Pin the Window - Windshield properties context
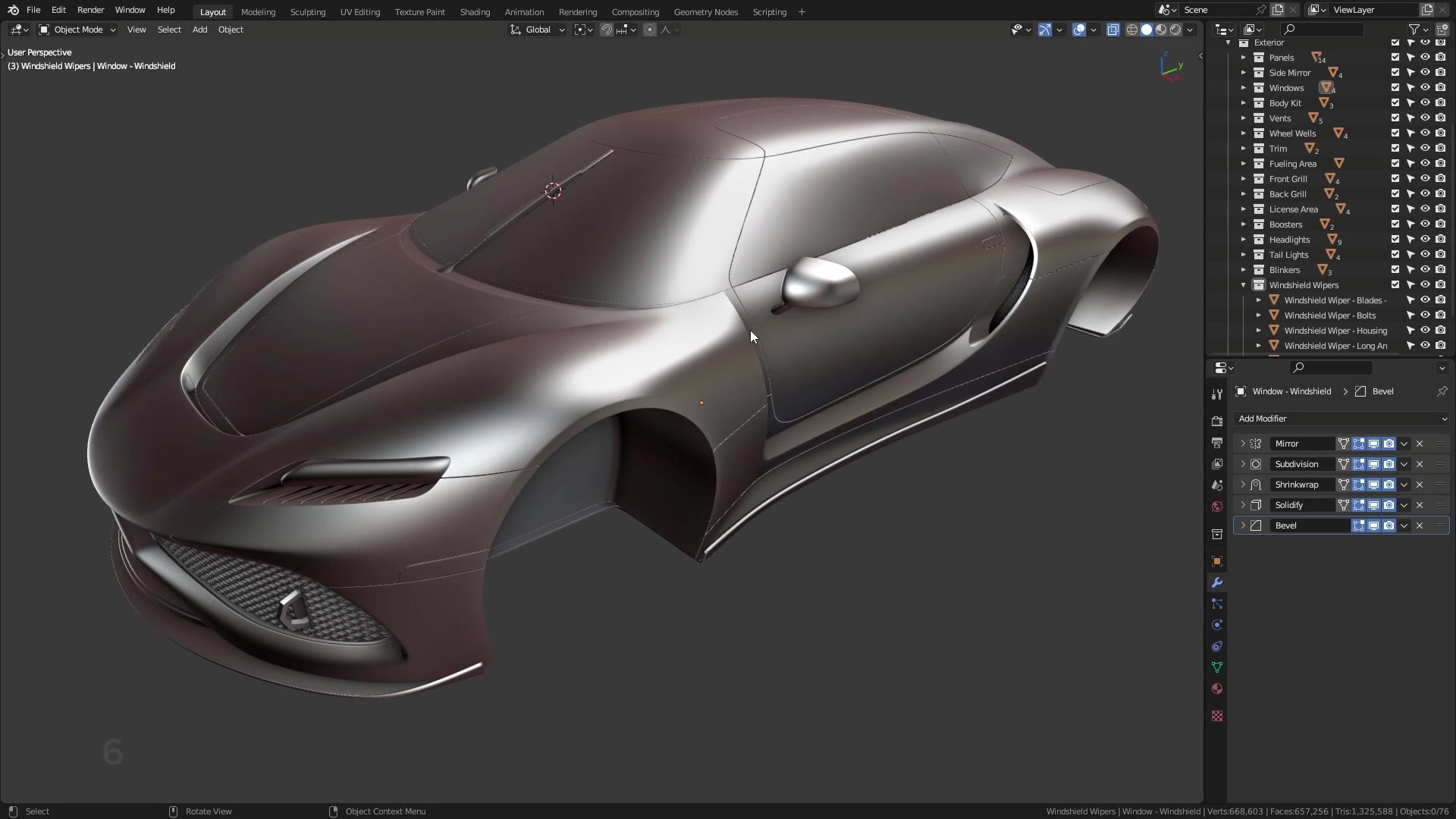 1442,391
